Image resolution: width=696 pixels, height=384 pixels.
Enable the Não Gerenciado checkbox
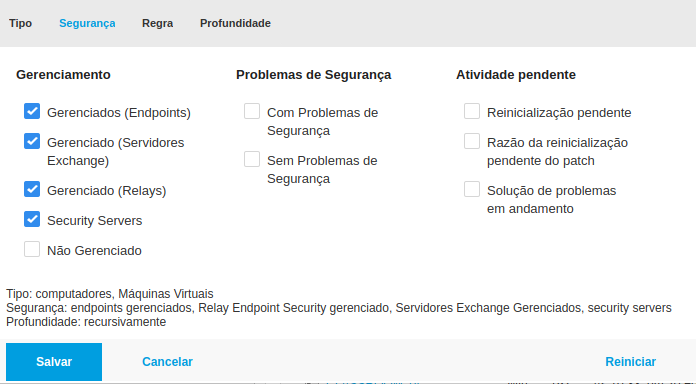tap(32, 249)
